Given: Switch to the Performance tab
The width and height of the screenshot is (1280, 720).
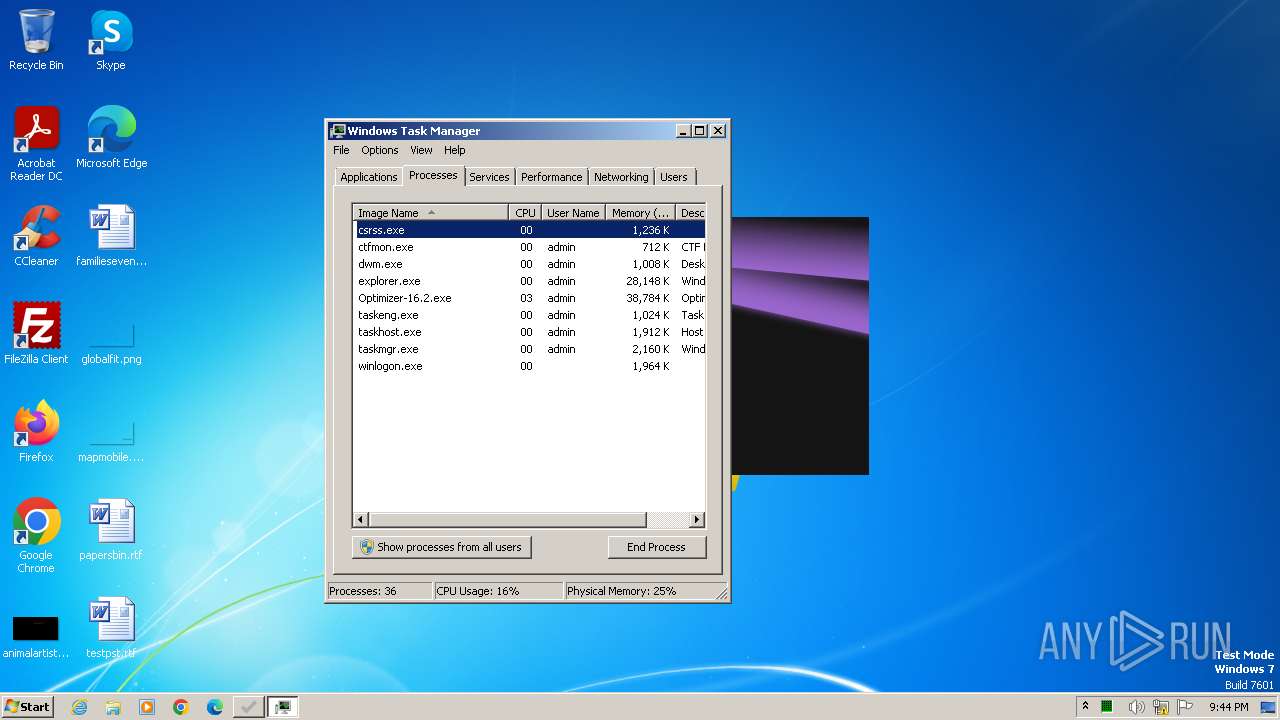Looking at the screenshot, I should (x=551, y=177).
